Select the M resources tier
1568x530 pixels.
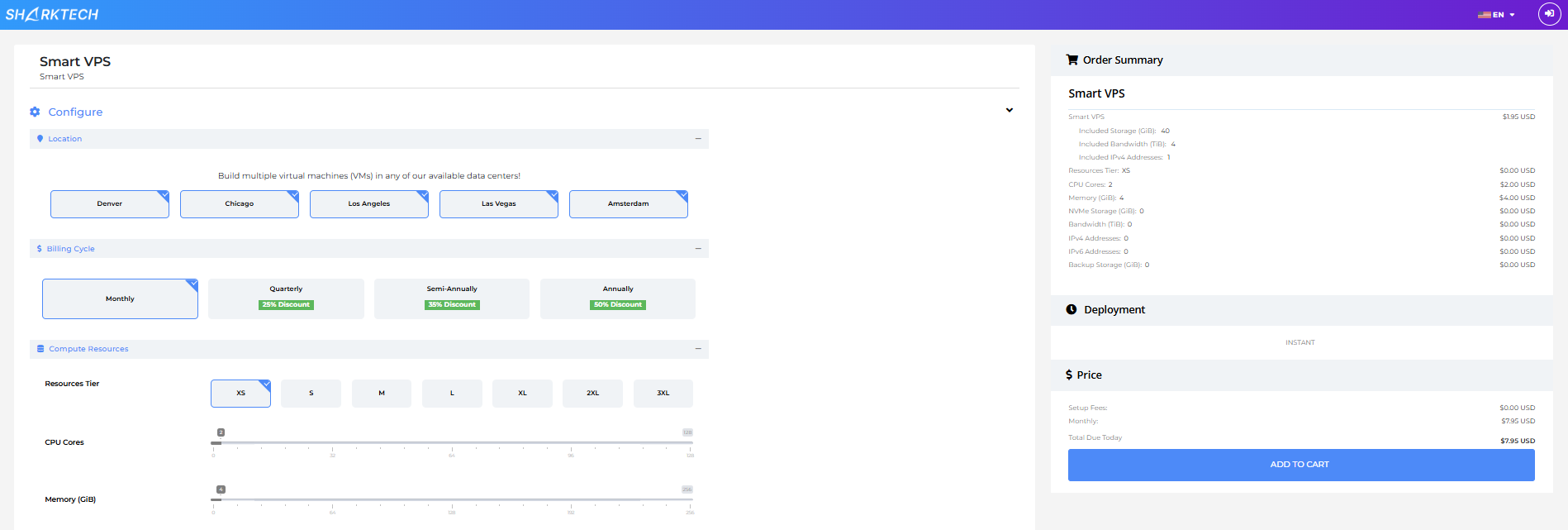click(382, 394)
